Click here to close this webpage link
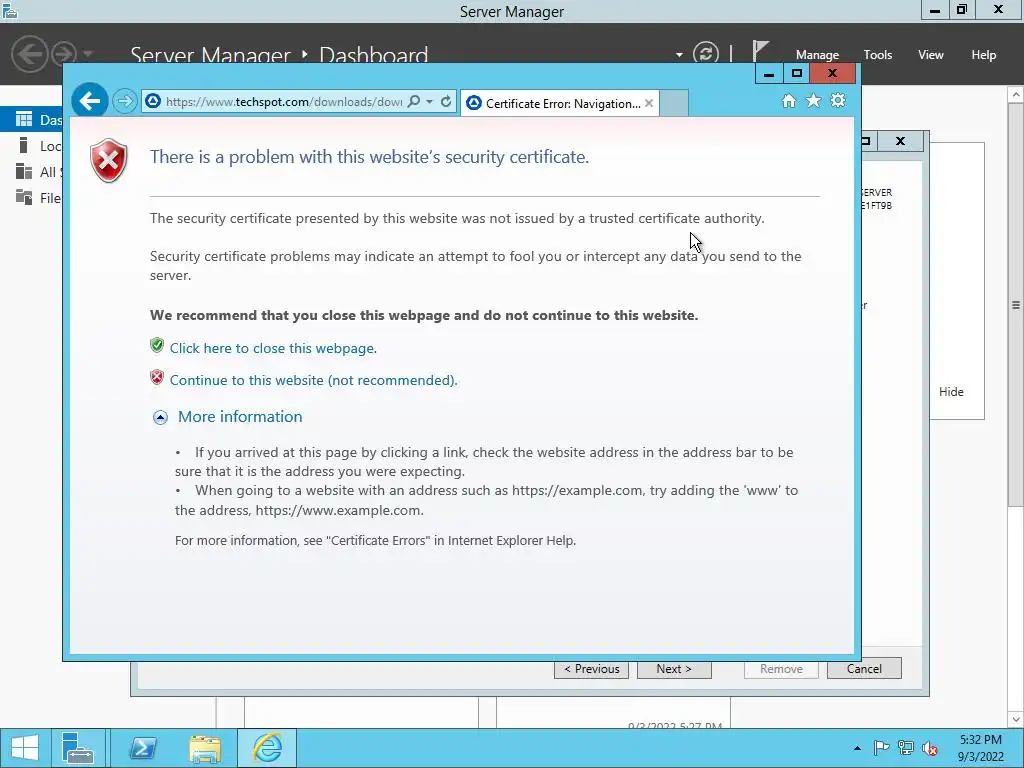1024x768 pixels. pos(273,348)
